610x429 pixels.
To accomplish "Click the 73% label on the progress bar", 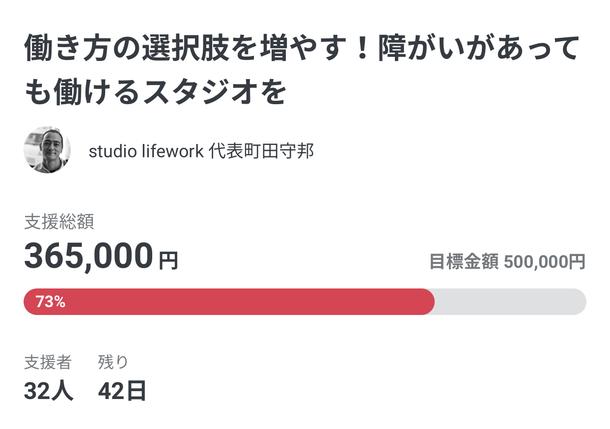I will pos(50,302).
